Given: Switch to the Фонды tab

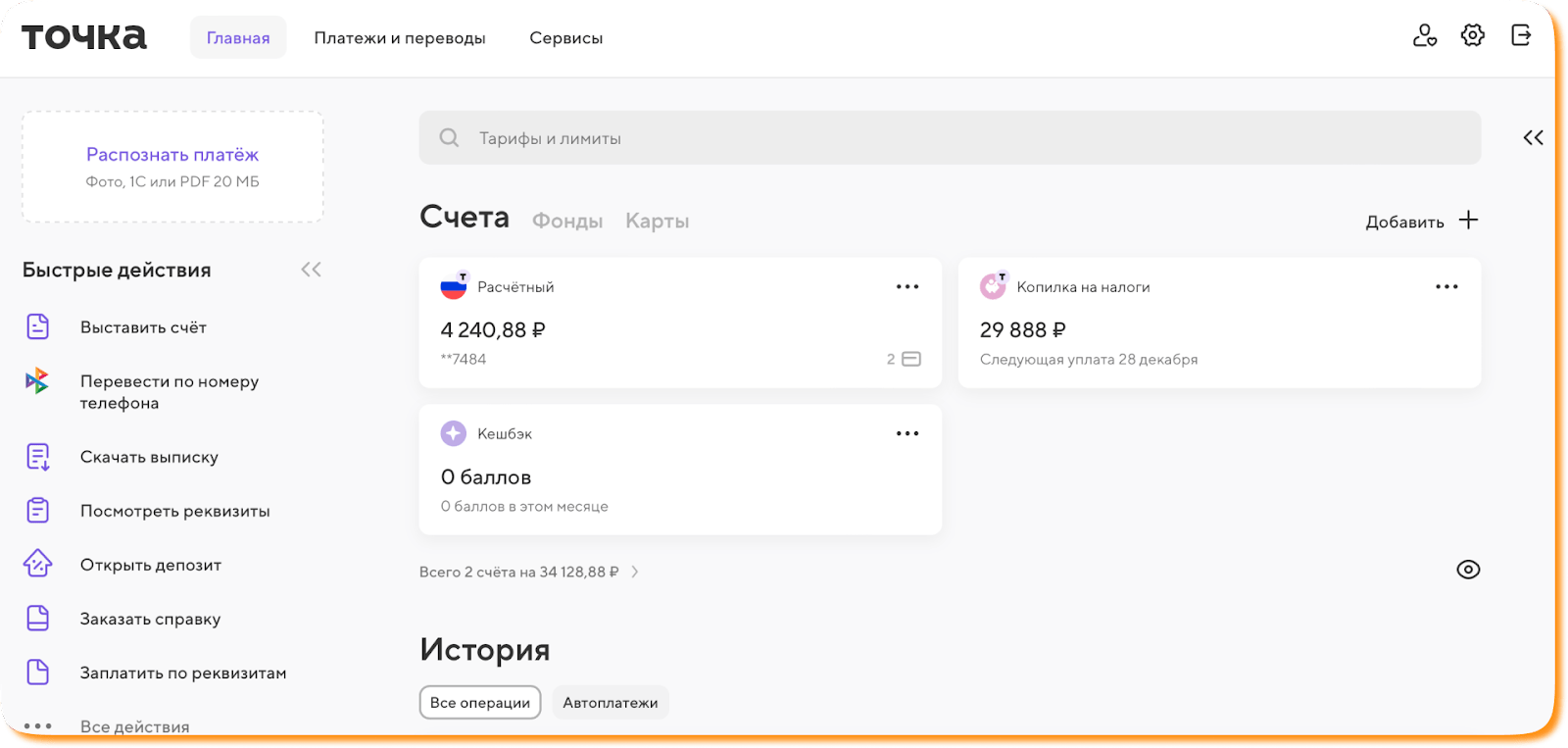Looking at the screenshot, I should (566, 222).
